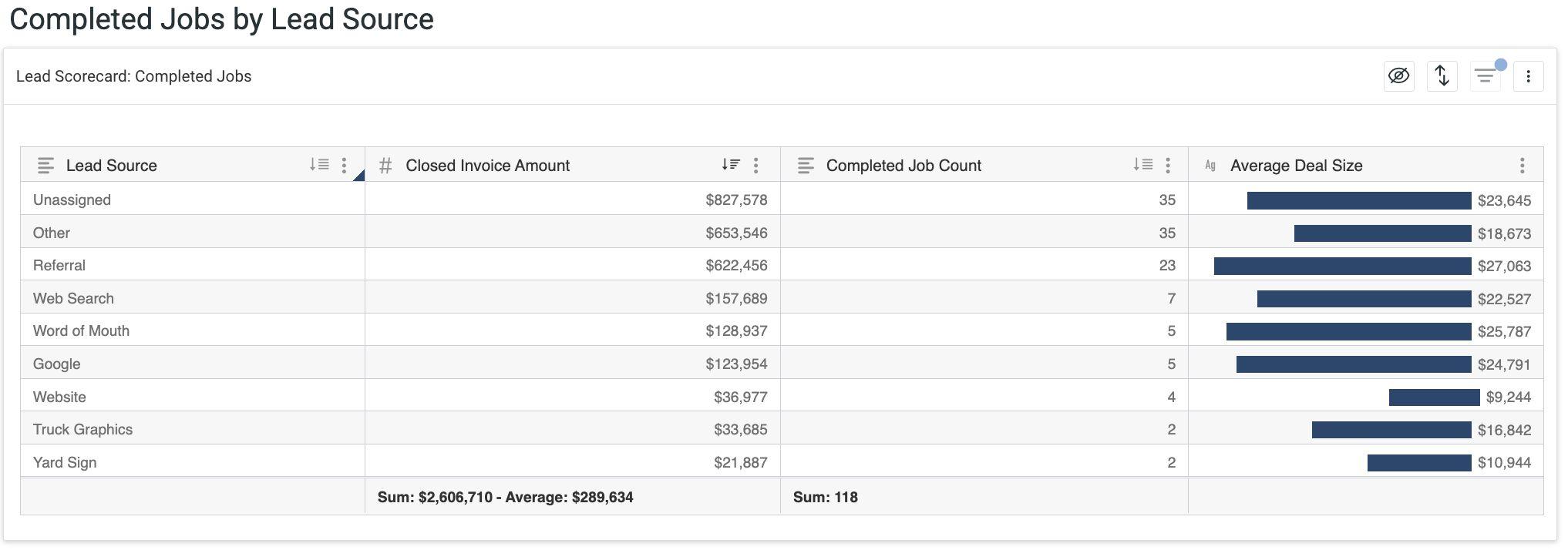Toggle the widget visibility eye icon
The image size is (1568, 550).
tap(1398, 76)
